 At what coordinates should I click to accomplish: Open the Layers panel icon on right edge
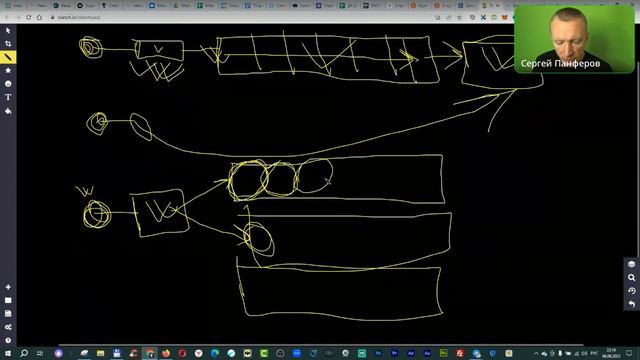coord(631,264)
